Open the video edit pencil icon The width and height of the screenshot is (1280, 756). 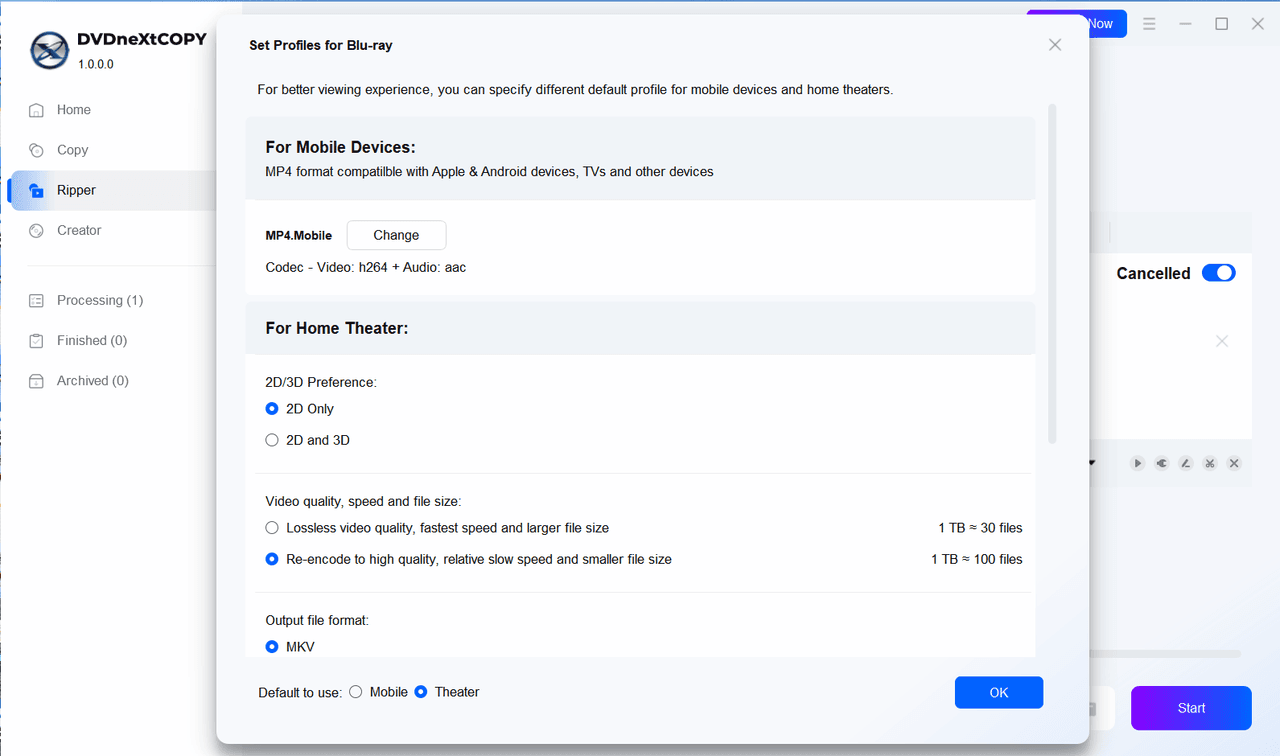pos(1186,463)
